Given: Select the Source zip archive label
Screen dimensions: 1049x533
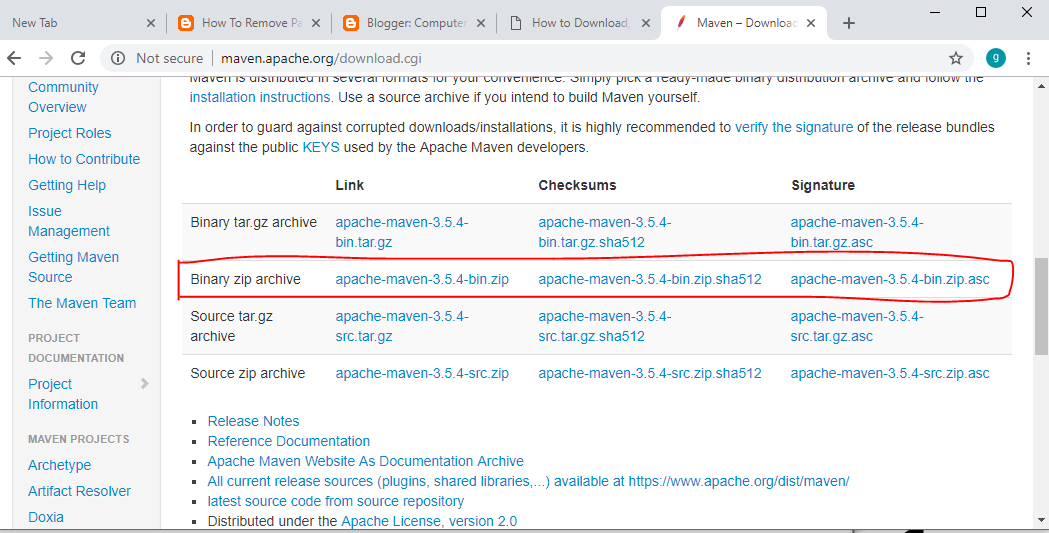Looking at the screenshot, I should tap(248, 373).
